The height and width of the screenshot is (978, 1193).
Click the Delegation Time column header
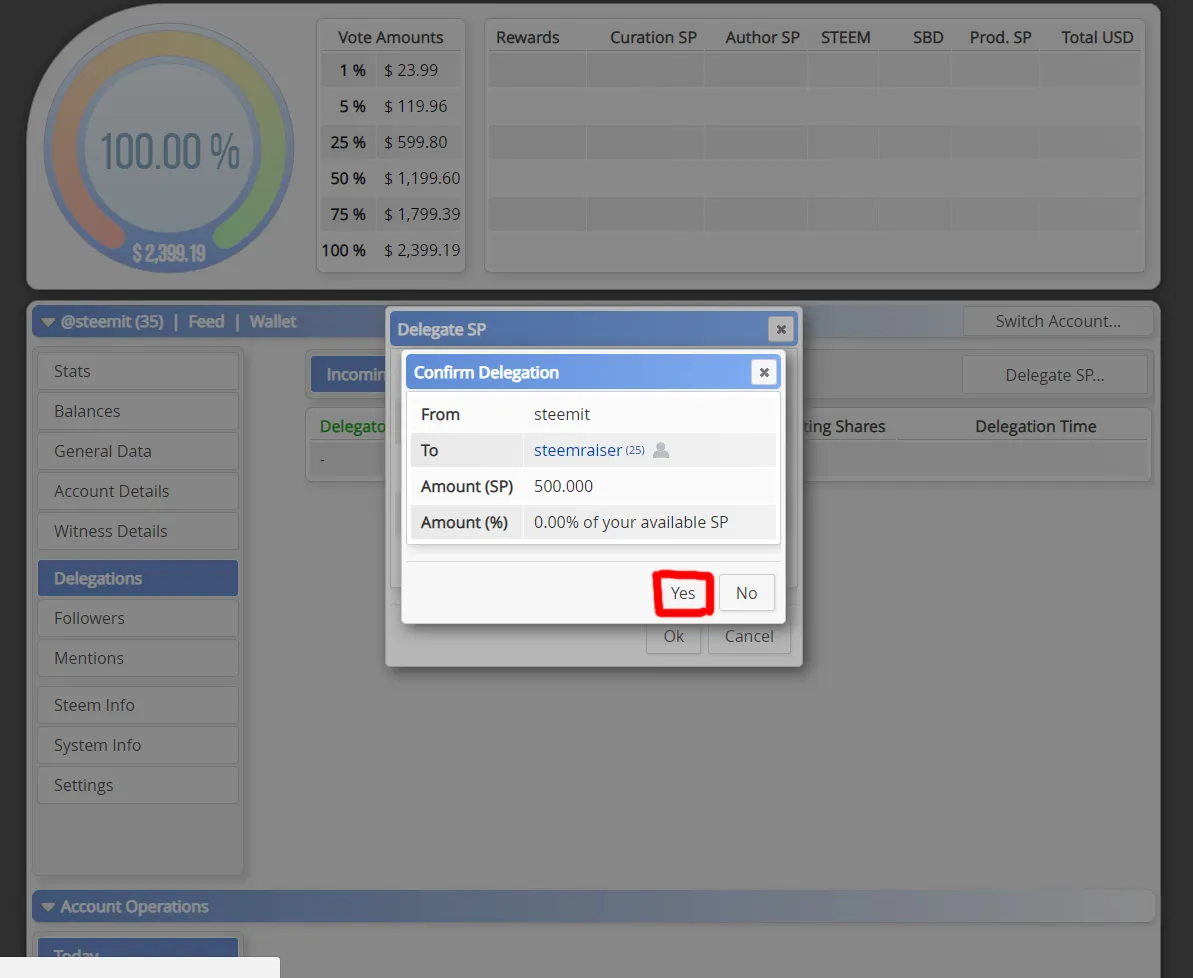point(1036,426)
